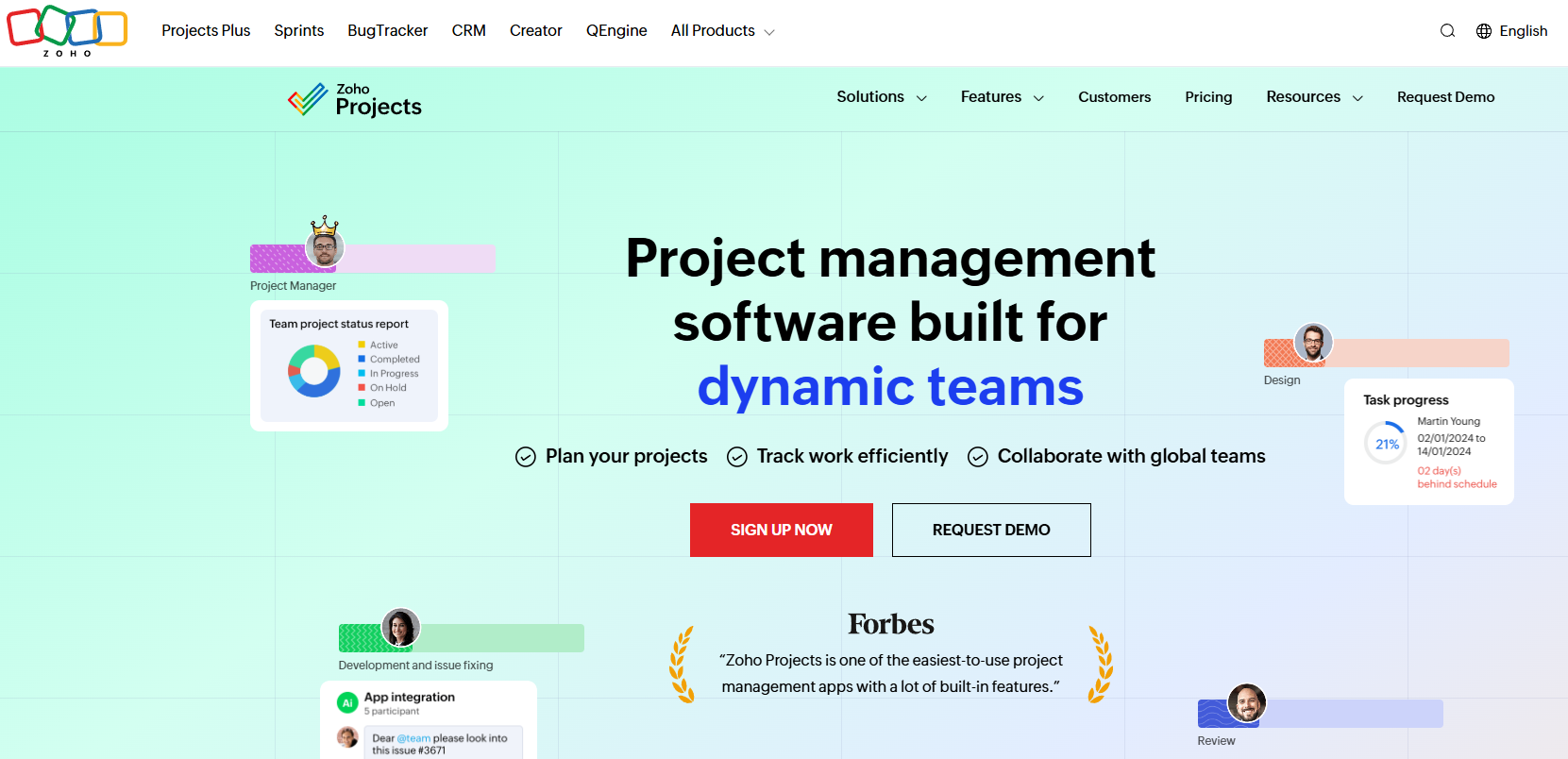Image resolution: width=1568 pixels, height=759 pixels.
Task: Click the name Martin Young
Action: [x=1449, y=421]
